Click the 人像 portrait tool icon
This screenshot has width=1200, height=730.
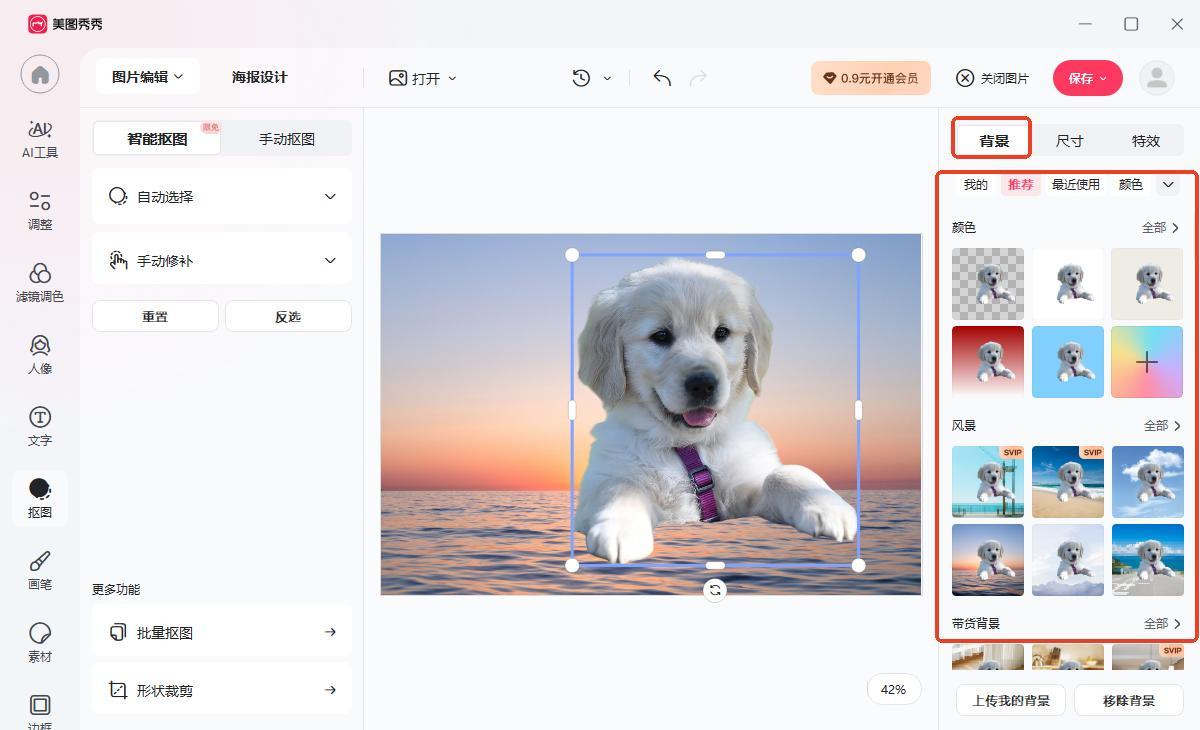click(x=40, y=354)
